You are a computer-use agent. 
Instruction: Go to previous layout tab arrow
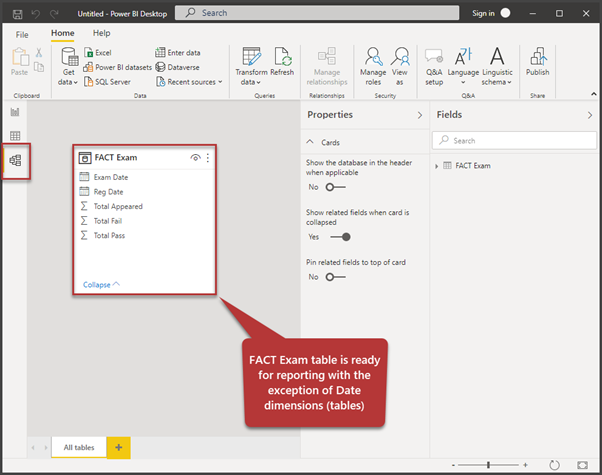pyautogui.click(x=33, y=447)
